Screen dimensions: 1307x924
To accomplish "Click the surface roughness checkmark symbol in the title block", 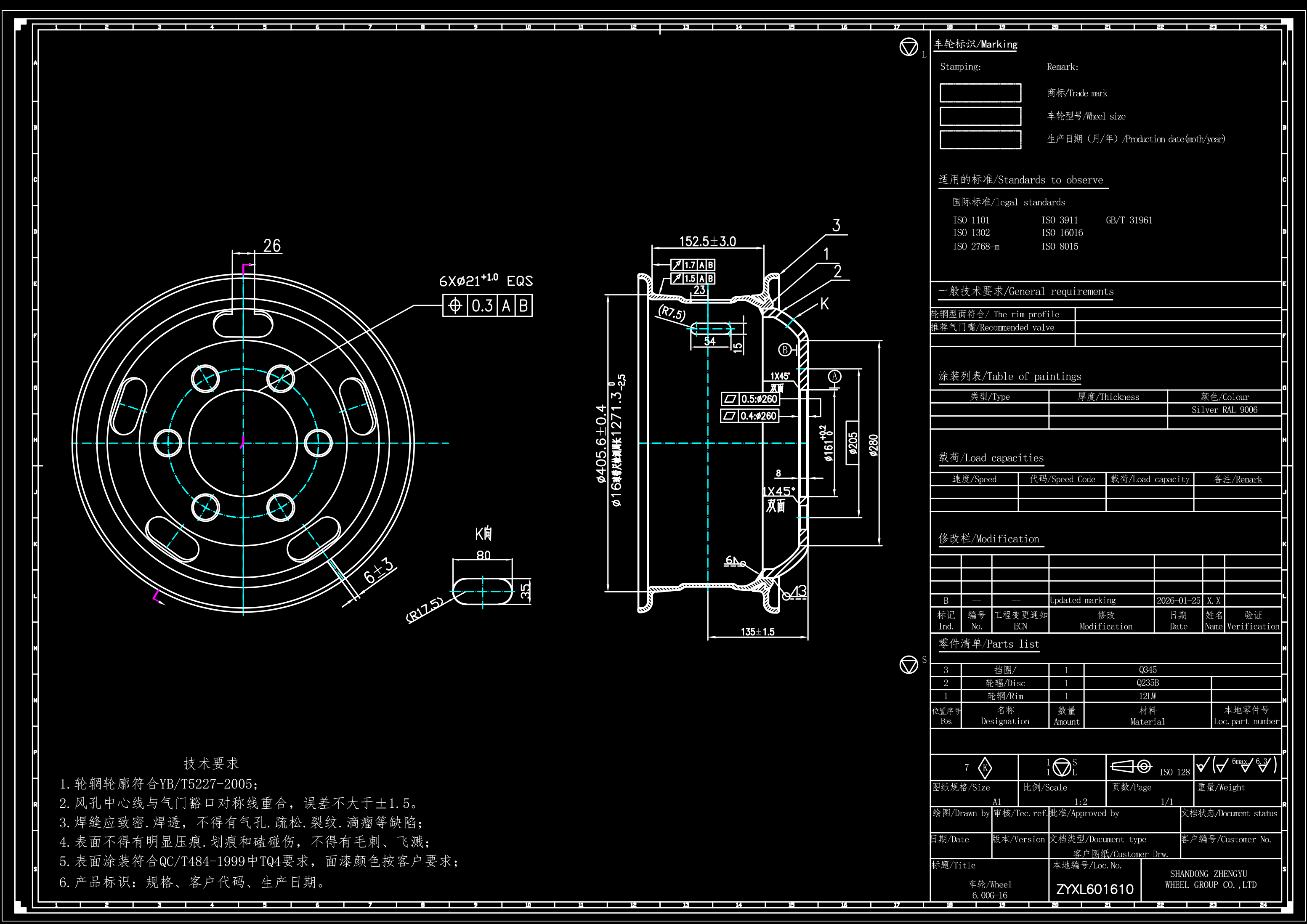I will coord(1202,764).
